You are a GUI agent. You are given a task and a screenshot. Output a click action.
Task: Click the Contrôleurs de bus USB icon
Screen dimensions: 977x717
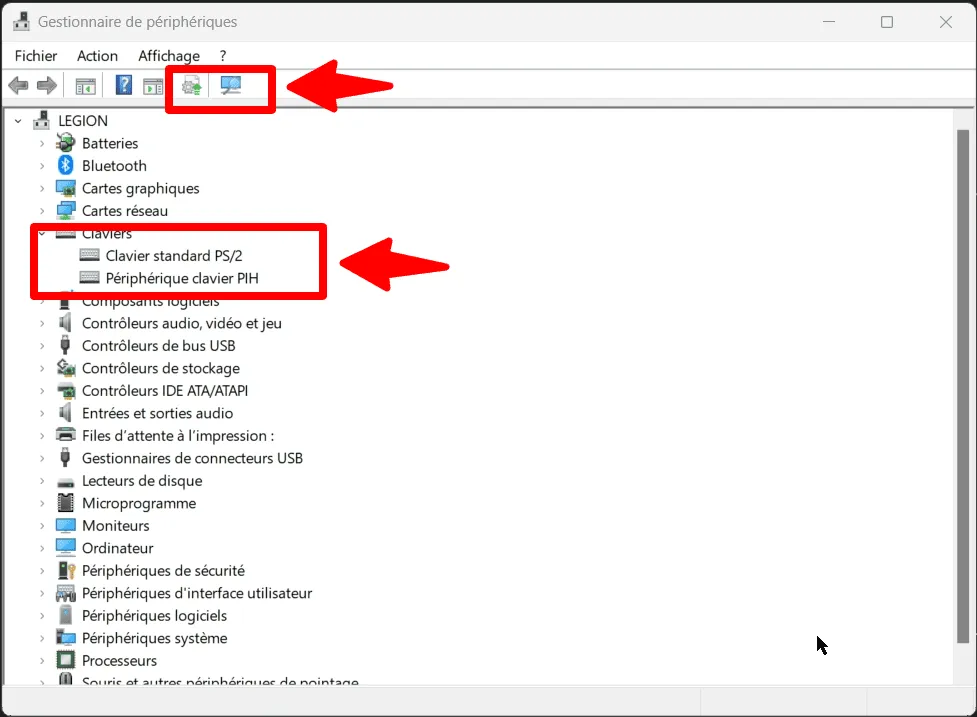pyautogui.click(x=65, y=345)
